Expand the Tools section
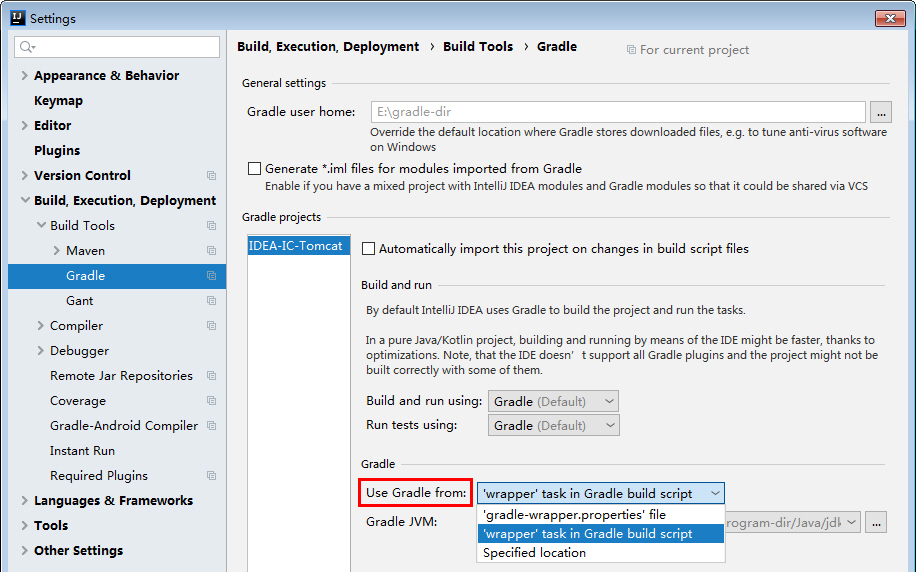The width and height of the screenshot is (916, 572). pyautogui.click(x=25, y=526)
